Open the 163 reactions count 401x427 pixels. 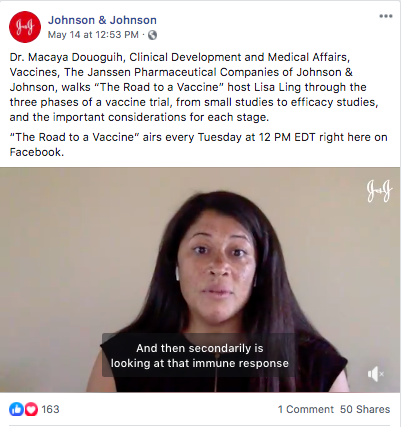click(x=50, y=409)
